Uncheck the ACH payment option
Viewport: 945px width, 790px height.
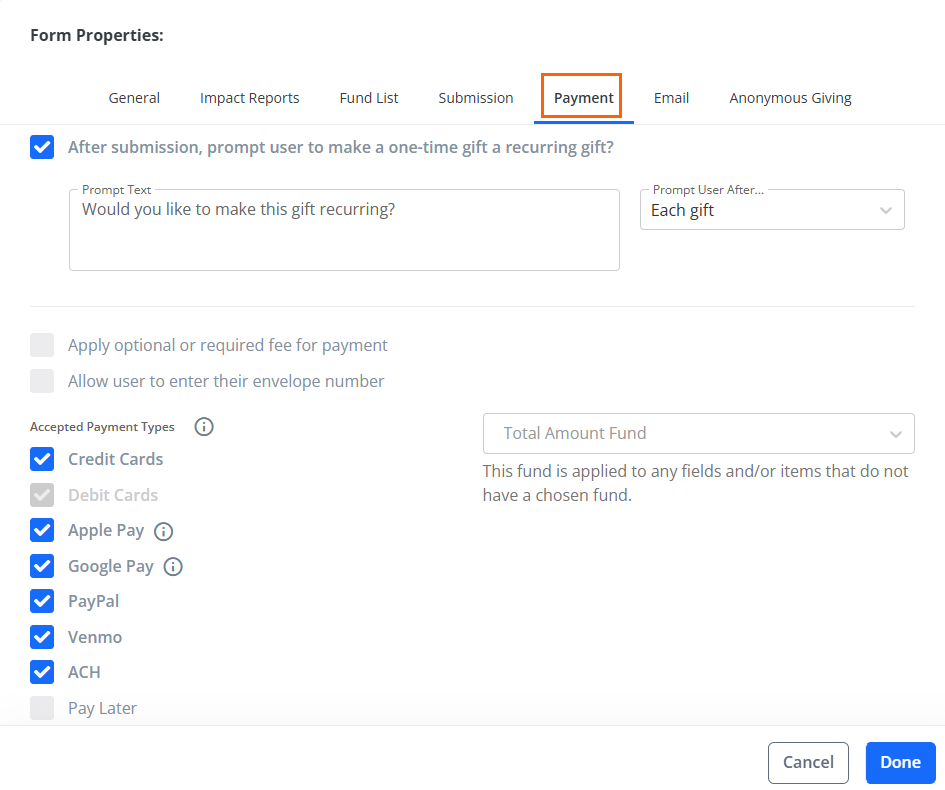(x=42, y=672)
